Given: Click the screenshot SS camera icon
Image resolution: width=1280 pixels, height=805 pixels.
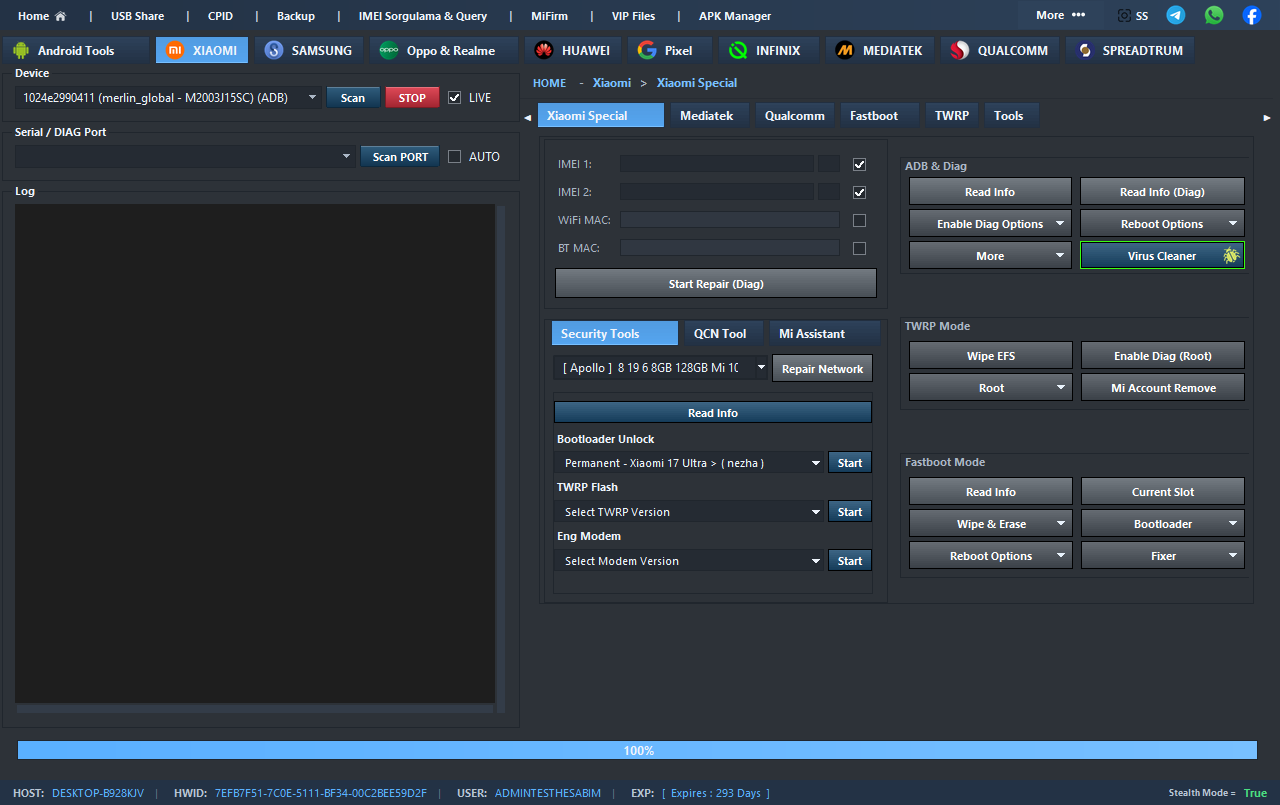Looking at the screenshot, I should pos(1125,16).
